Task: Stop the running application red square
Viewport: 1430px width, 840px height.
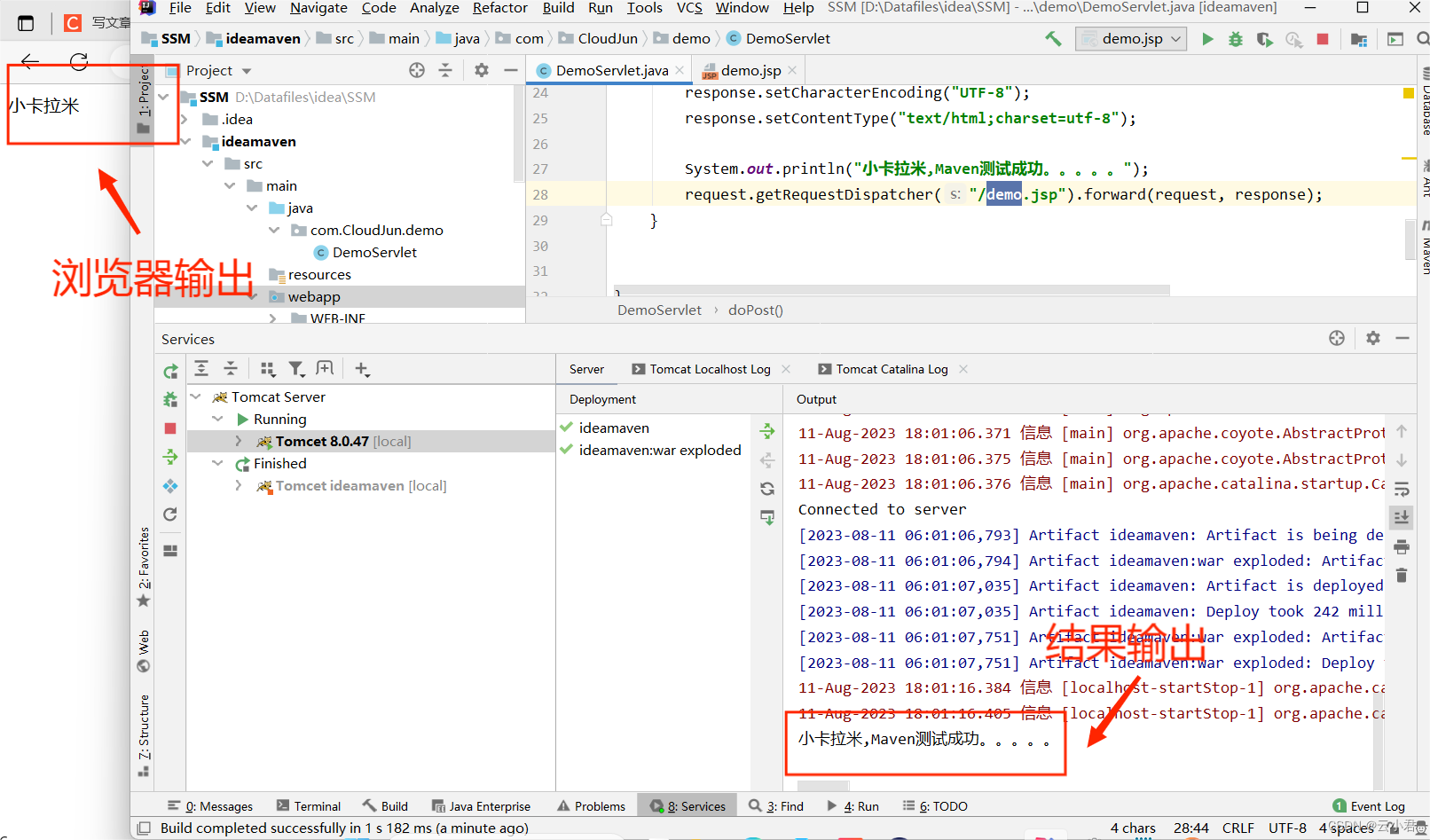Action: point(1323,39)
